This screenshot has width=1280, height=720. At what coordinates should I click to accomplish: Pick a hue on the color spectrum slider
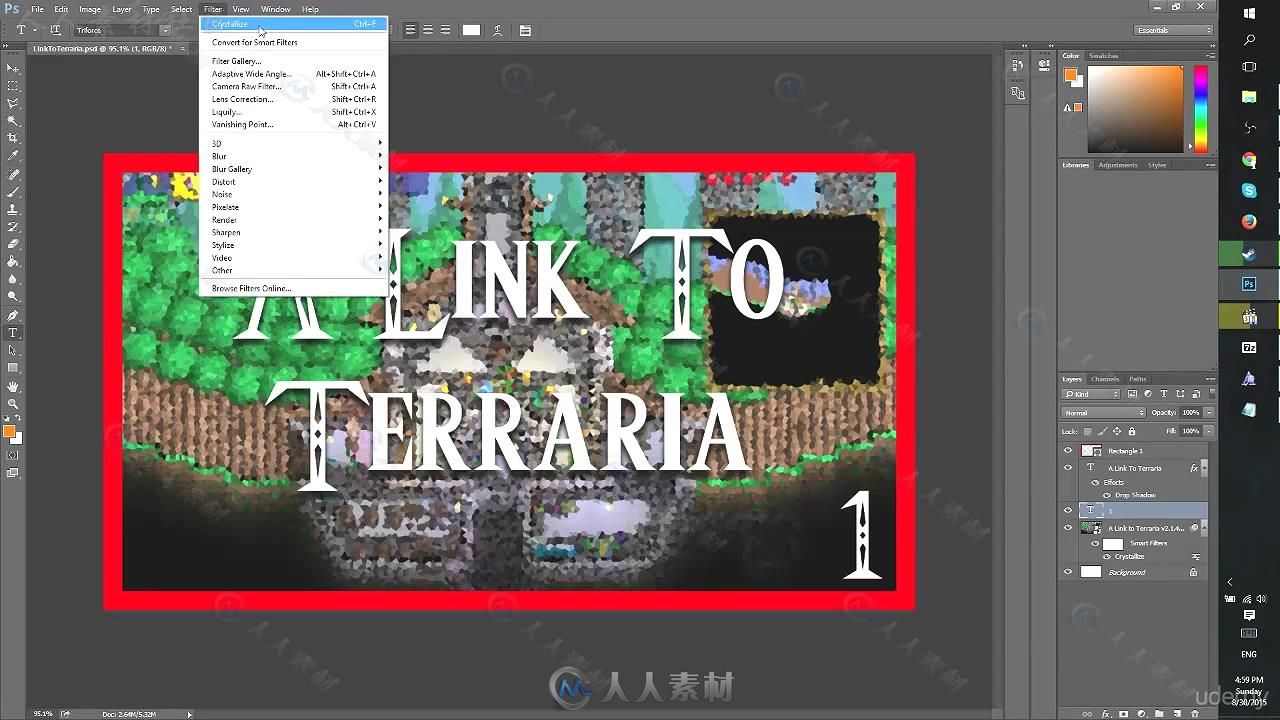tap(1201, 107)
